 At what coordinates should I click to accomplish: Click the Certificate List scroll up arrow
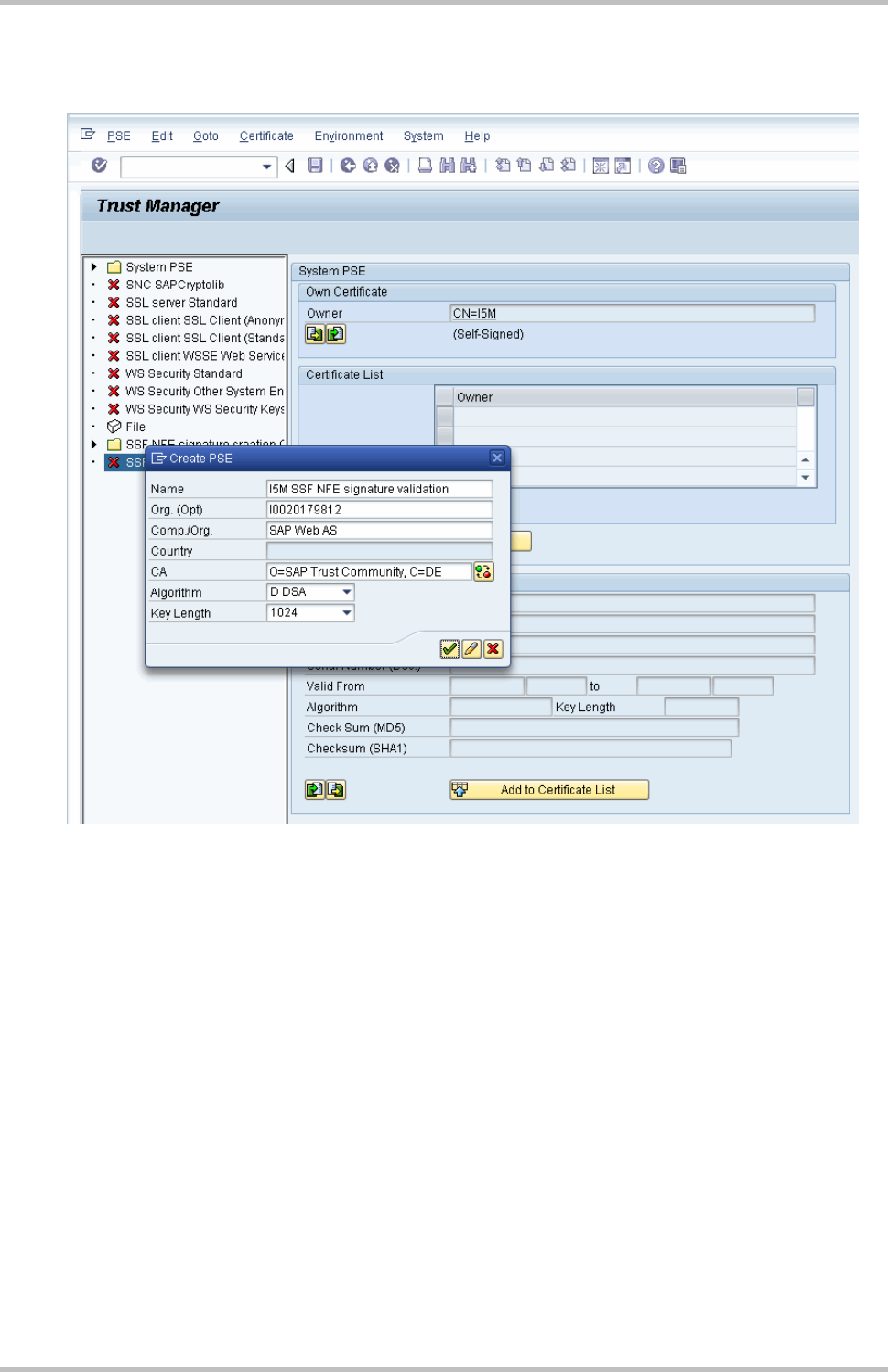[806, 459]
